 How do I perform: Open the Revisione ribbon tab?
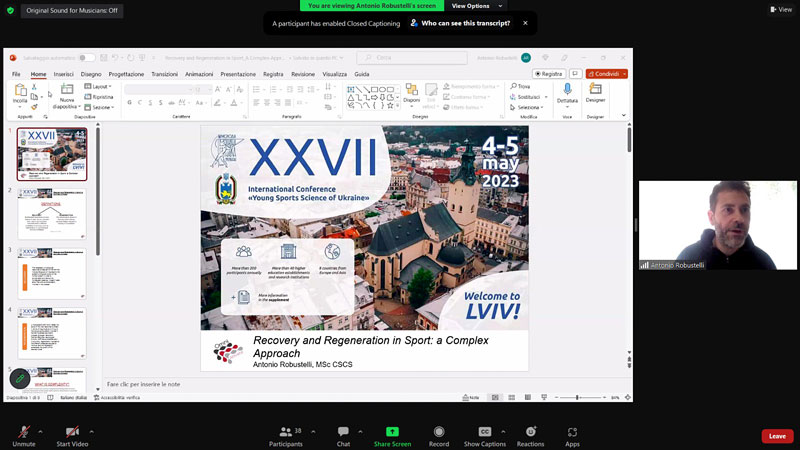coord(303,74)
